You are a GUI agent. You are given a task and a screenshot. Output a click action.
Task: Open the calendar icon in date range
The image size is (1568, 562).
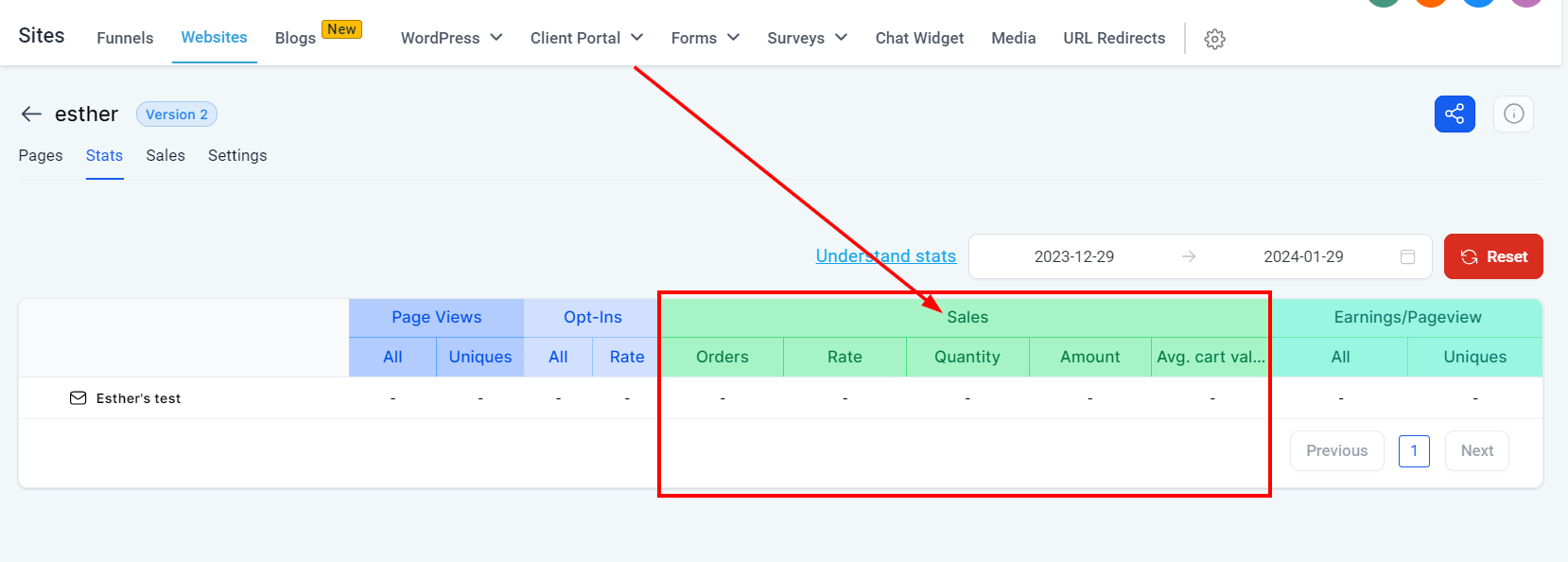[x=1407, y=257]
